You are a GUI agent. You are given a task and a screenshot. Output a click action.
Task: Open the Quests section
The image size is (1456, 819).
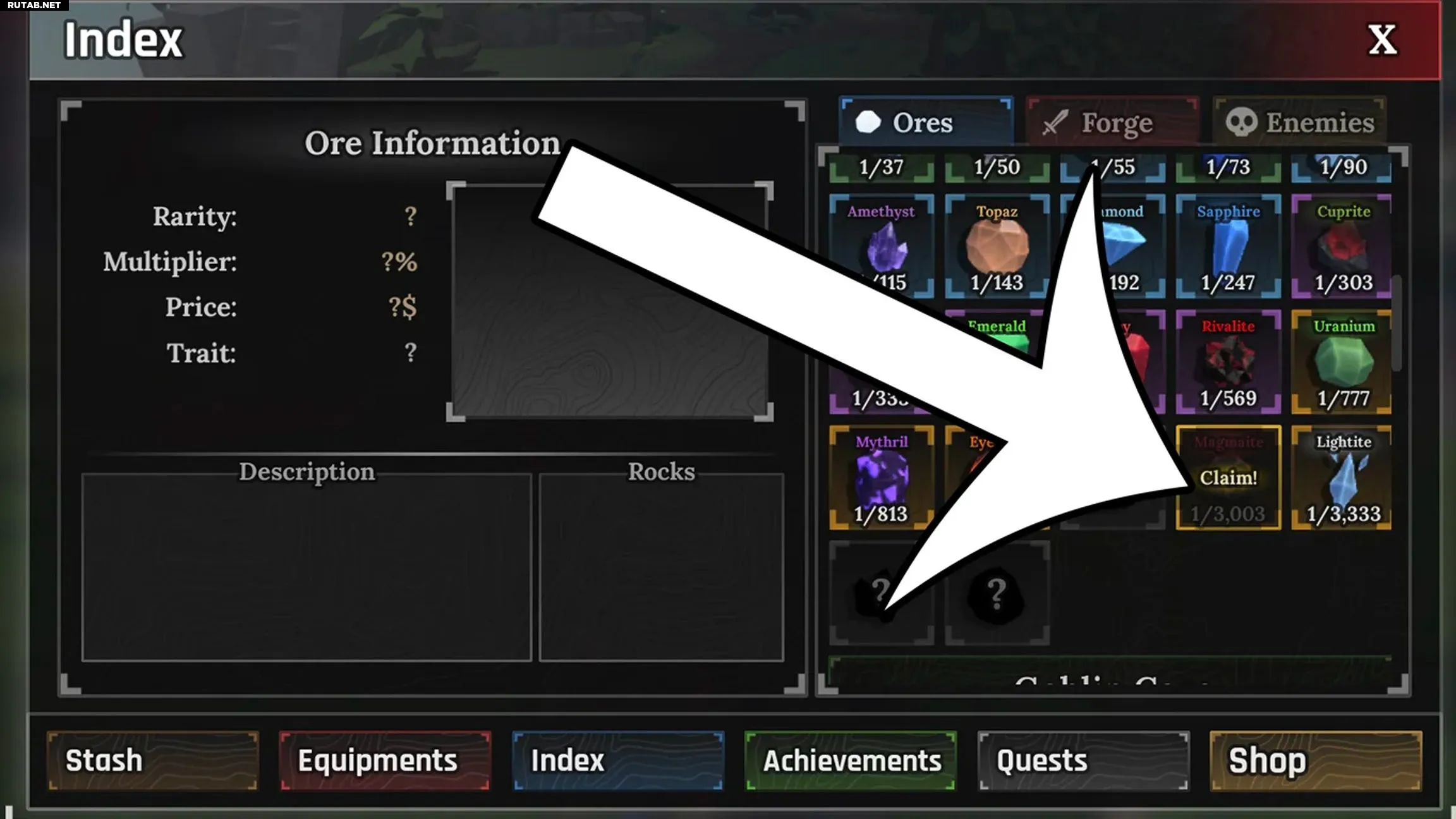tap(1083, 760)
